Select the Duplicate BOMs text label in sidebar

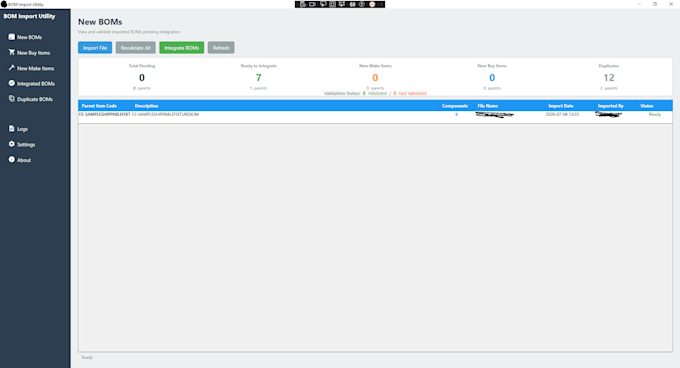point(35,99)
